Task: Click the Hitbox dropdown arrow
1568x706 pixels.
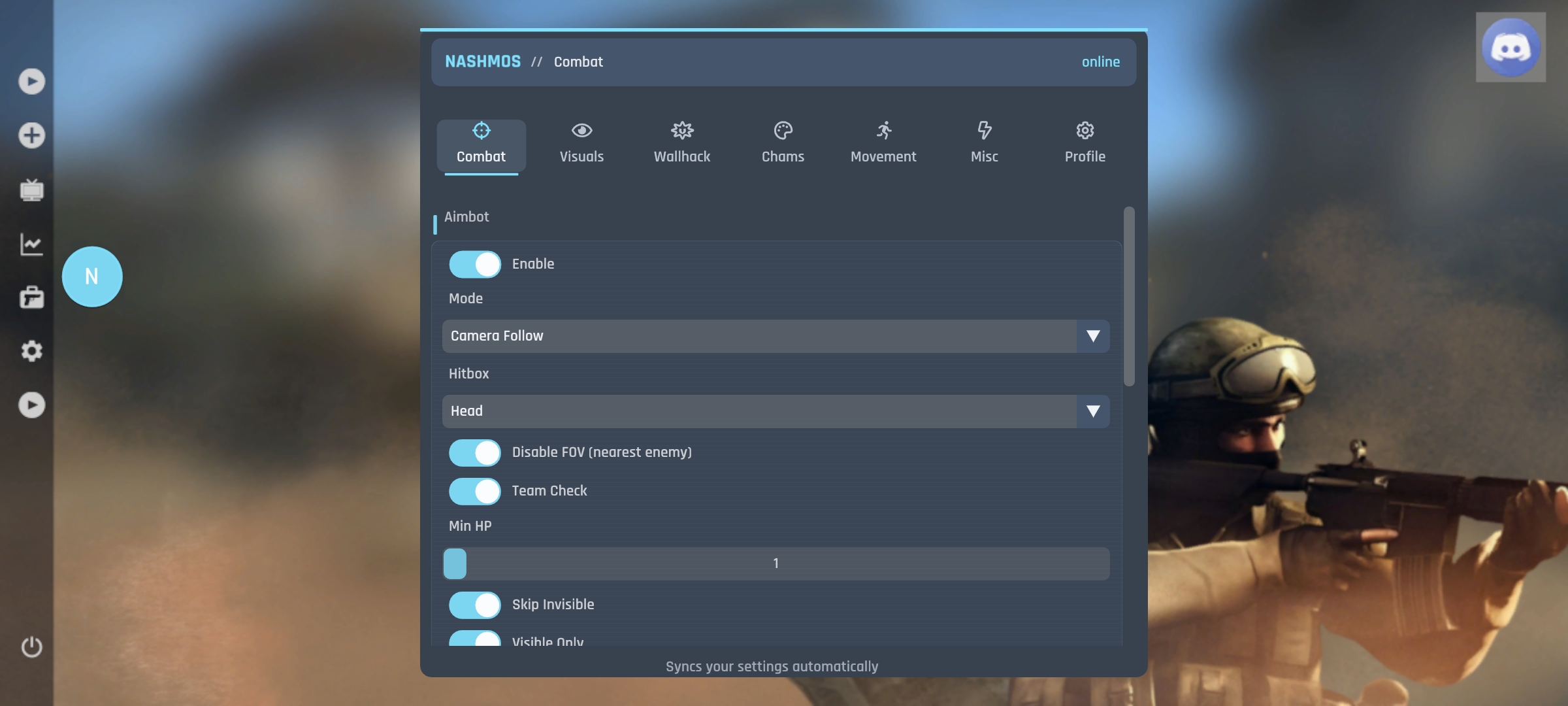Action: [x=1093, y=411]
